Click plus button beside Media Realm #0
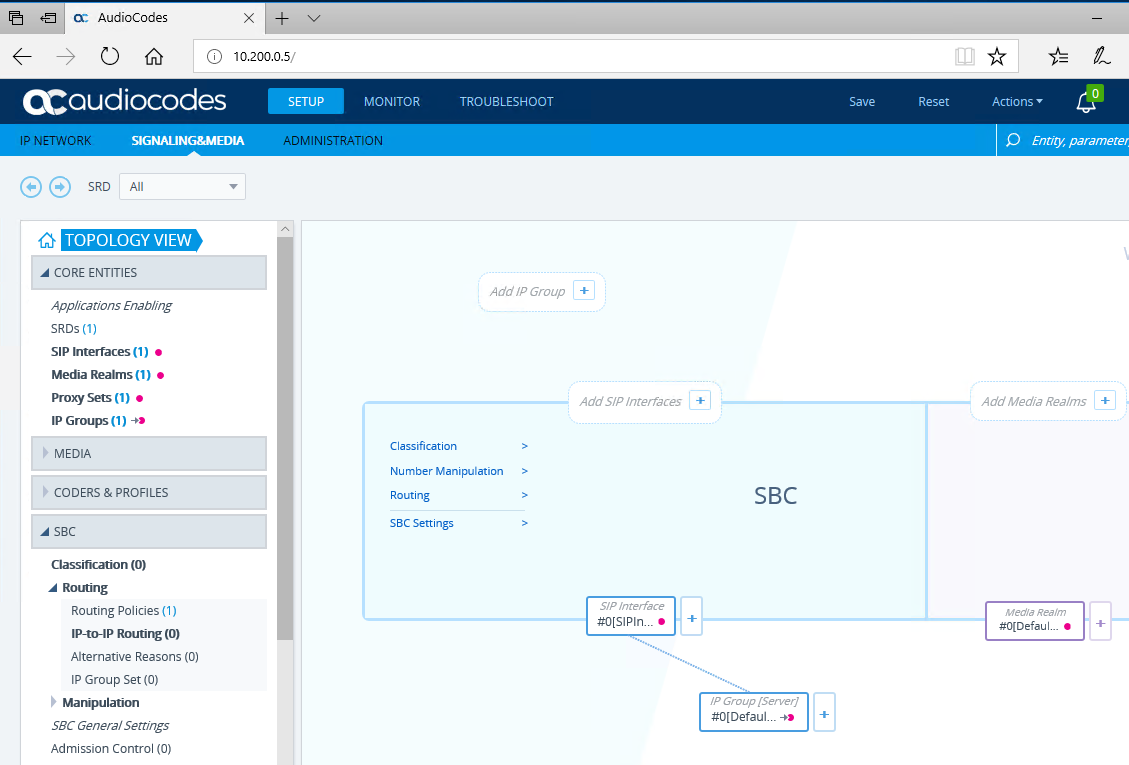Image resolution: width=1129 pixels, height=765 pixels. point(1100,622)
